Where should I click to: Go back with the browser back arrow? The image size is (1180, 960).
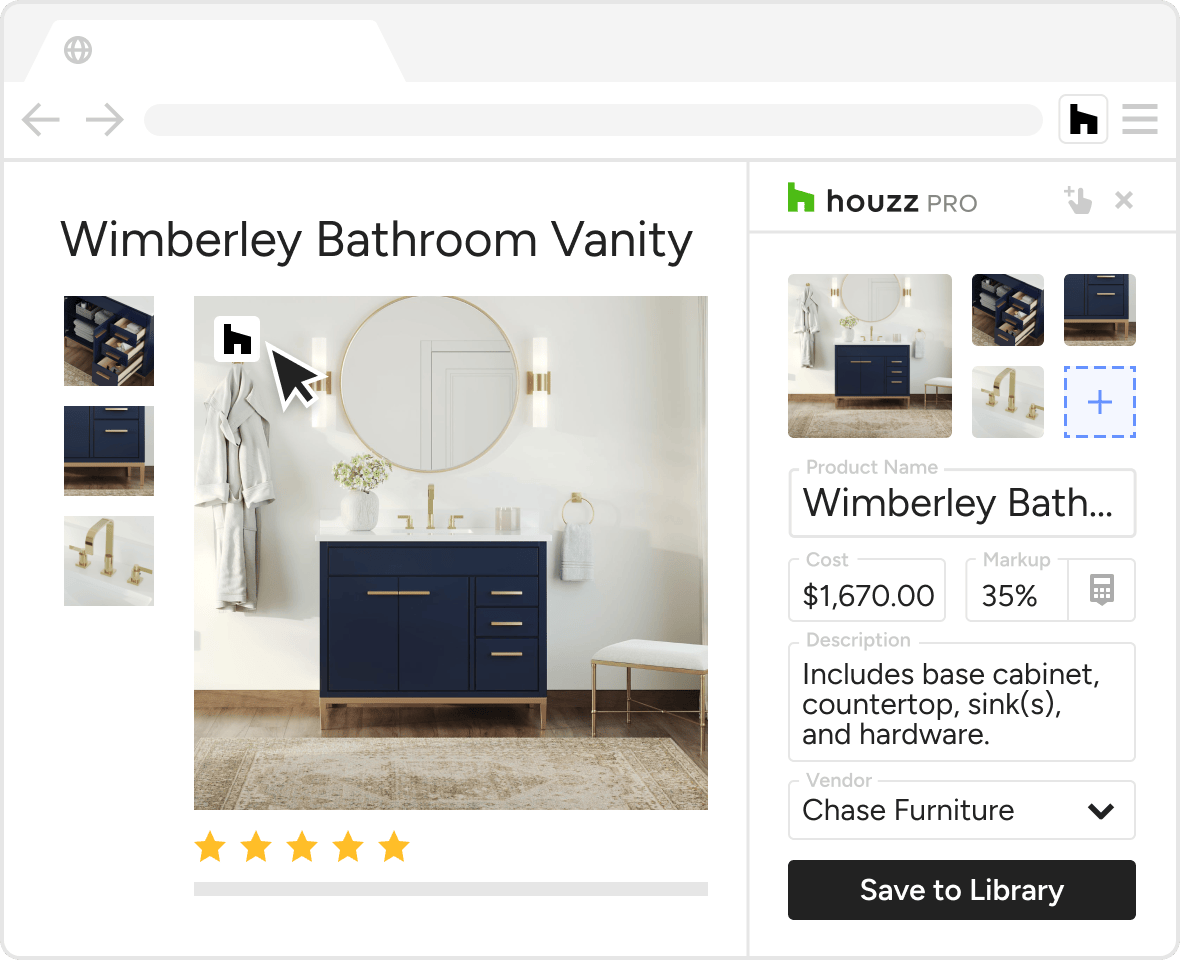[x=41, y=120]
